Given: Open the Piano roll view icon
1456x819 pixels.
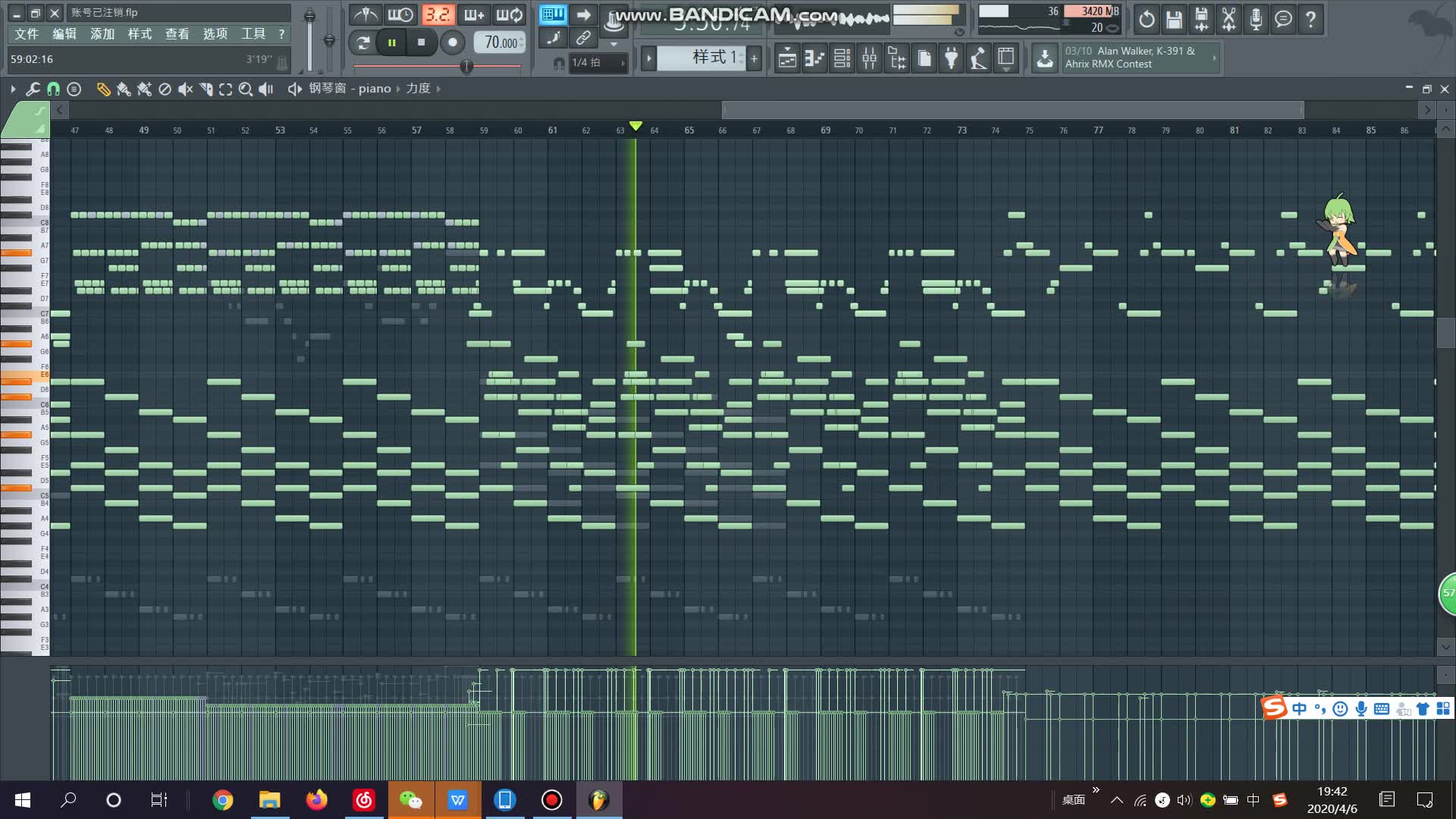Looking at the screenshot, I should tap(814, 58).
